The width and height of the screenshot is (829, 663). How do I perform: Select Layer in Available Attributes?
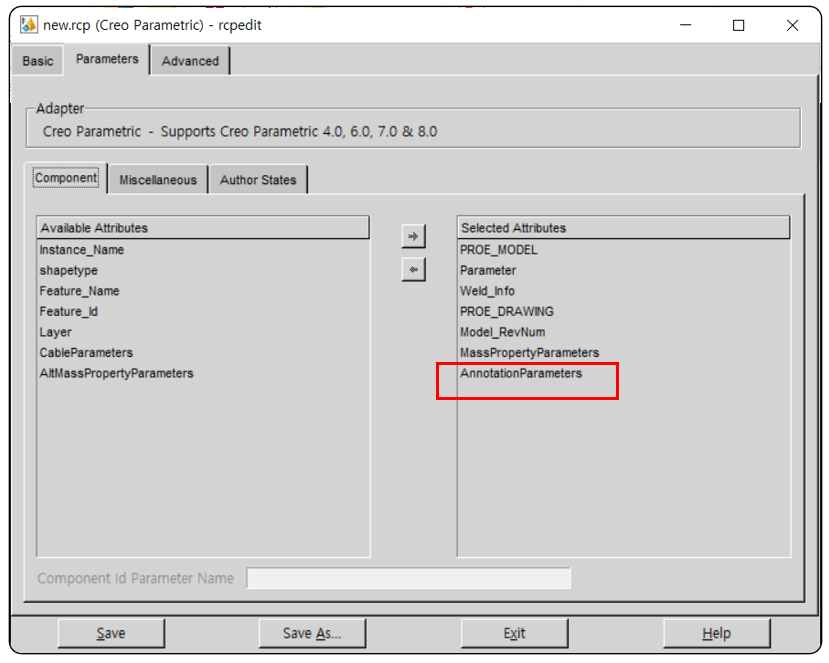click(56, 332)
